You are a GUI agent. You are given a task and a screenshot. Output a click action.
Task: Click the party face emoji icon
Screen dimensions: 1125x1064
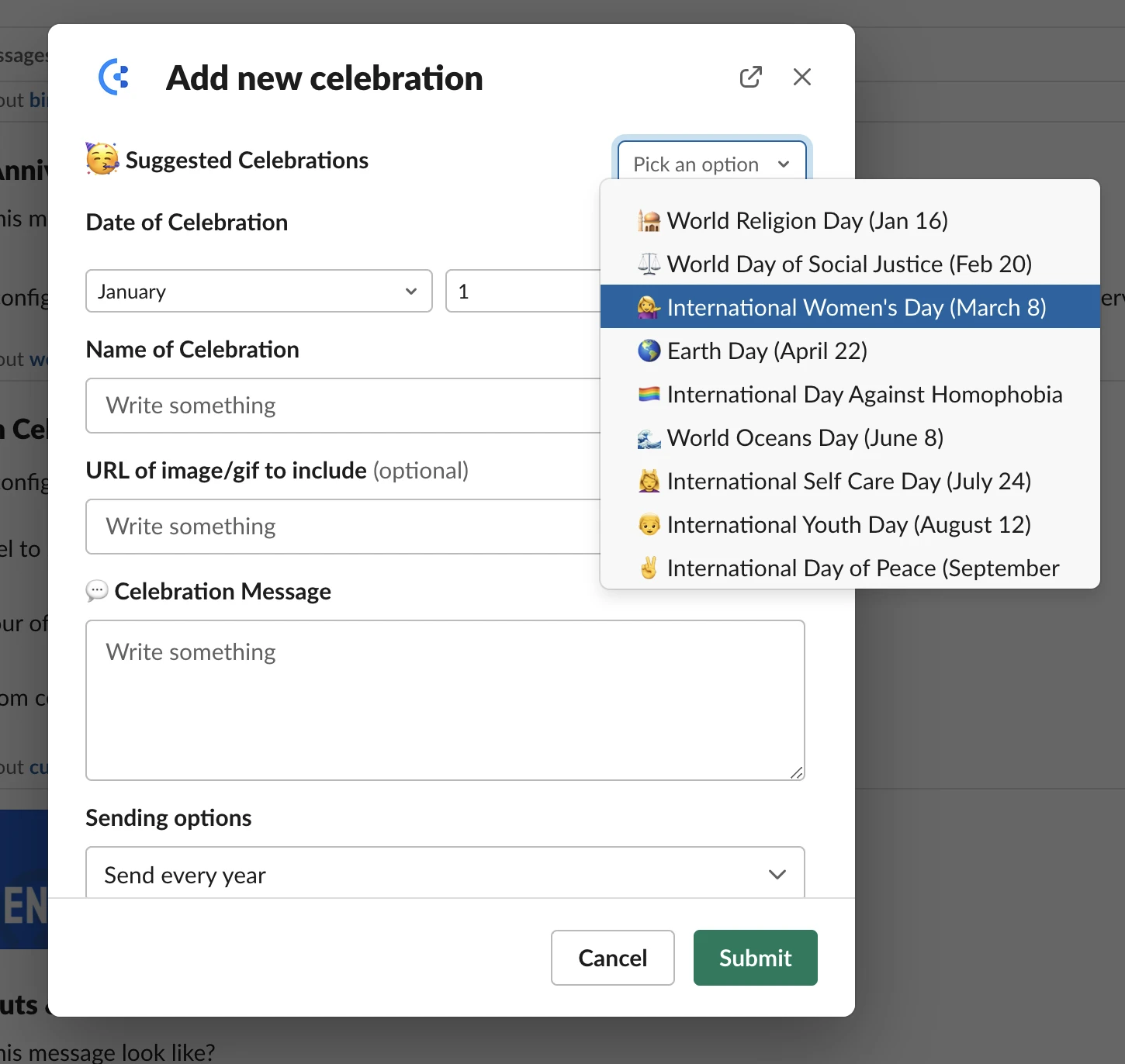(x=102, y=159)
